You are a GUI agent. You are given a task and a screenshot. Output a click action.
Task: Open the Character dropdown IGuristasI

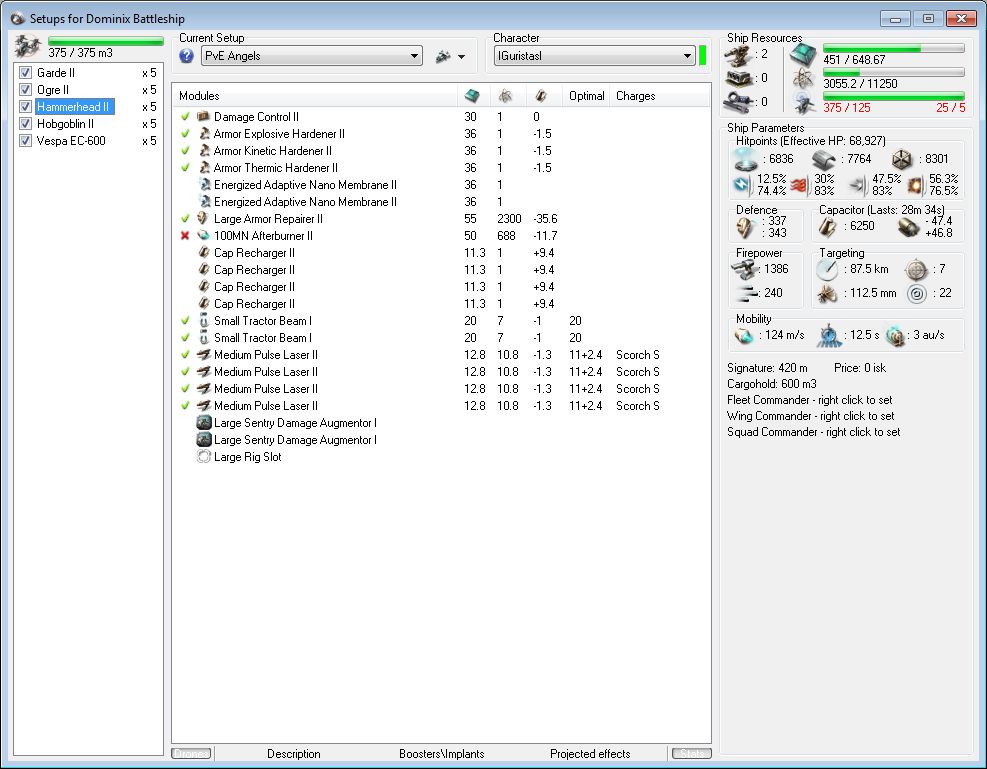coord(595,56)
